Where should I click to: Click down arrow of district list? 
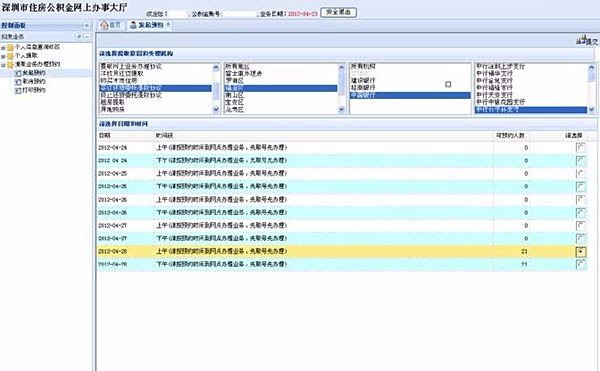342,109
